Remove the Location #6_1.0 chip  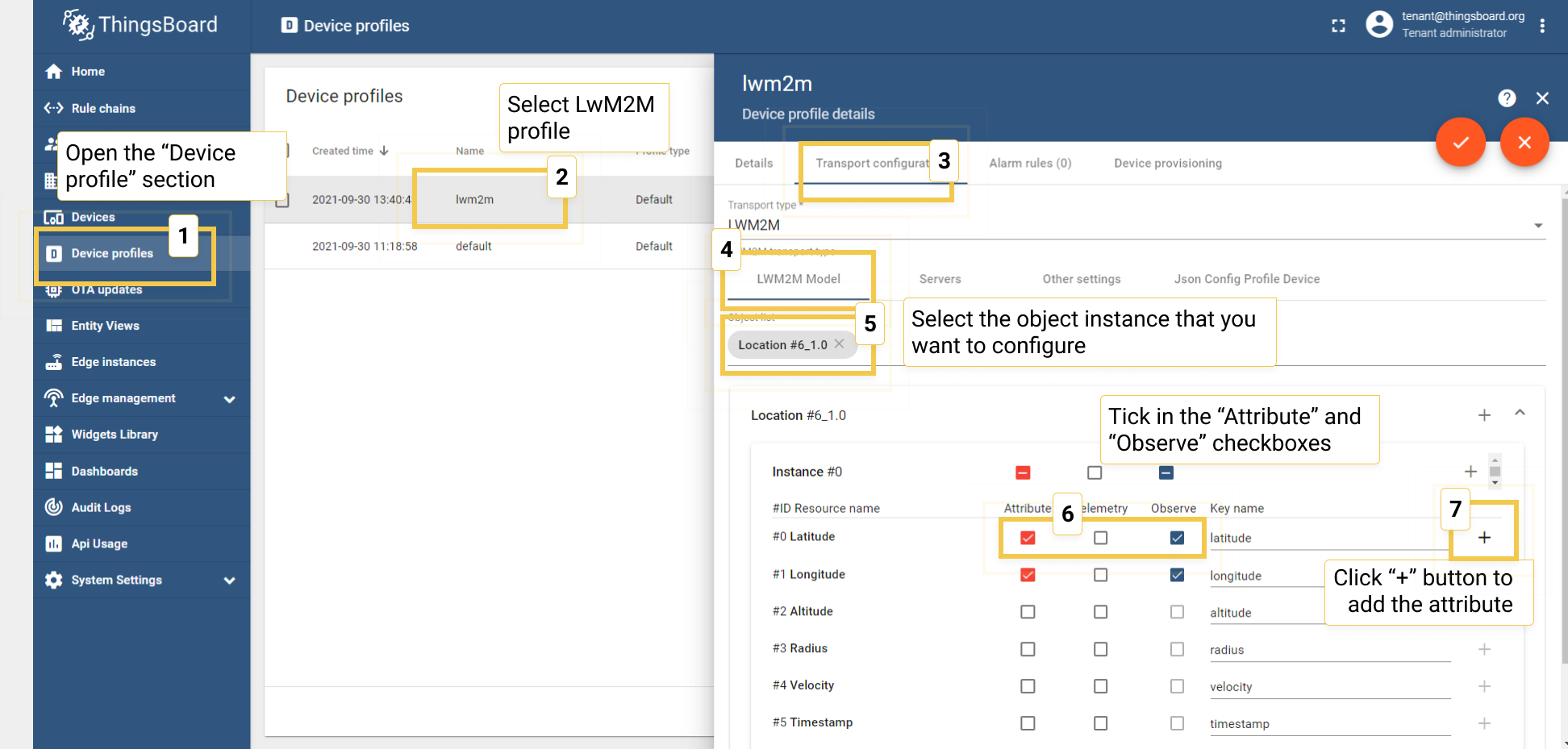(x=839, y=344)
